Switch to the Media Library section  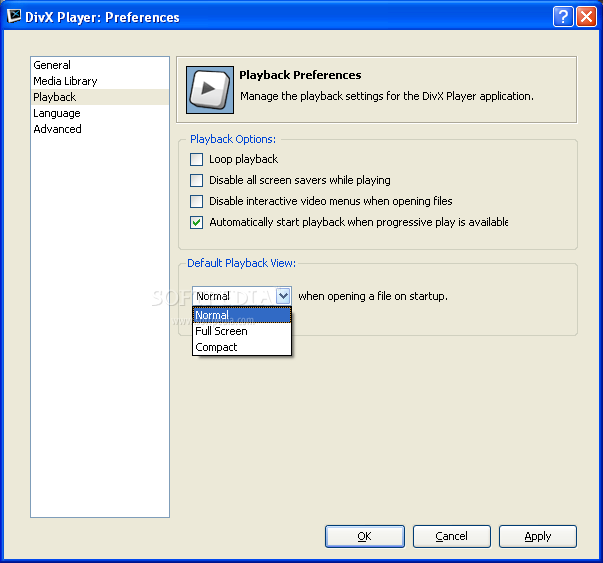click(100, 81)
